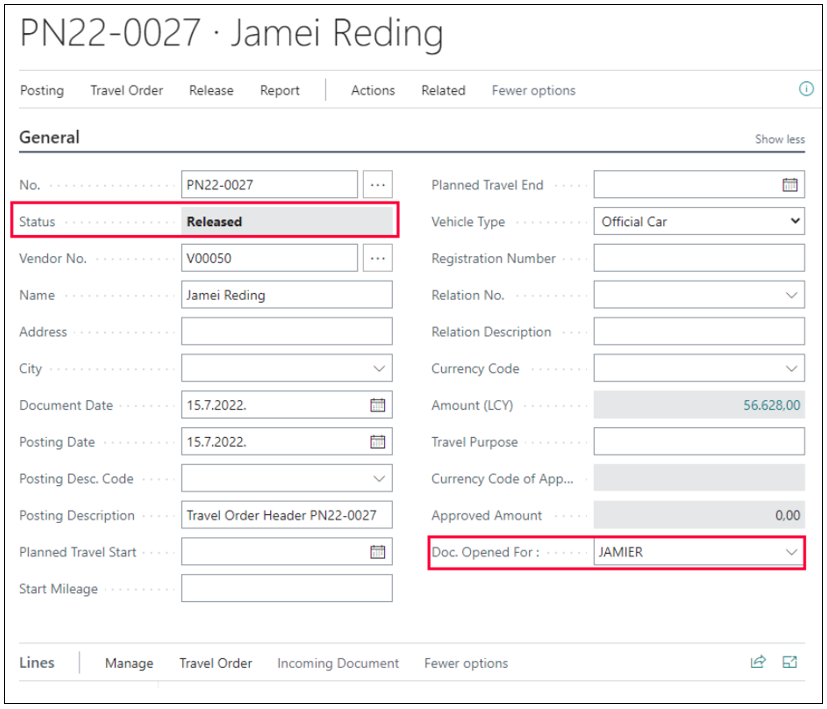This screenshot has width=827, height=709.
Task: Click the Approved Amount value 0,00
Action: 787,515
